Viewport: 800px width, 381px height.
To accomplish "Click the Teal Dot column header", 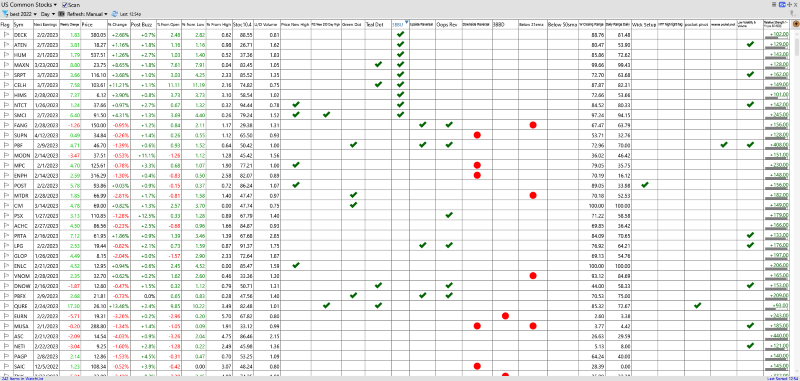I will pyautogui.click(x=378, y=24).
